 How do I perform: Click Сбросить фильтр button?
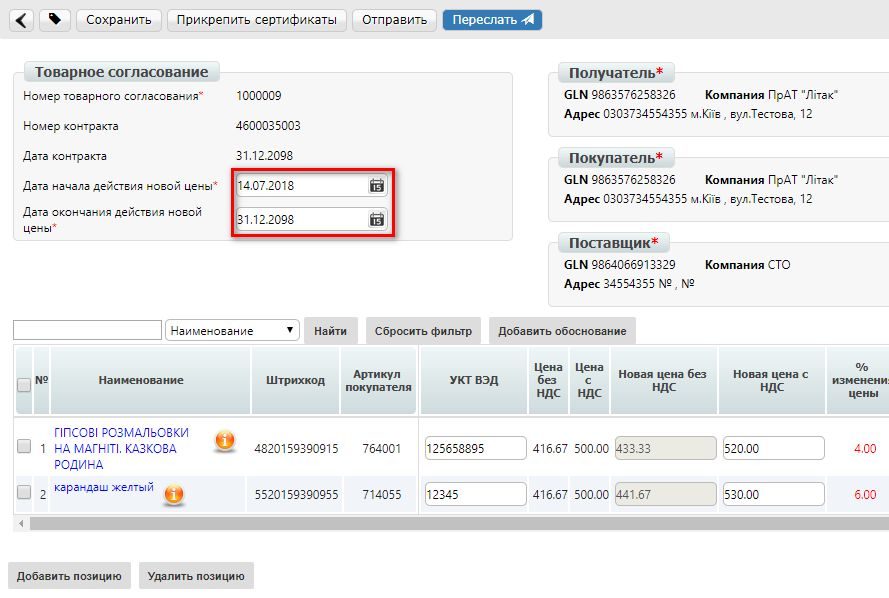423,331
